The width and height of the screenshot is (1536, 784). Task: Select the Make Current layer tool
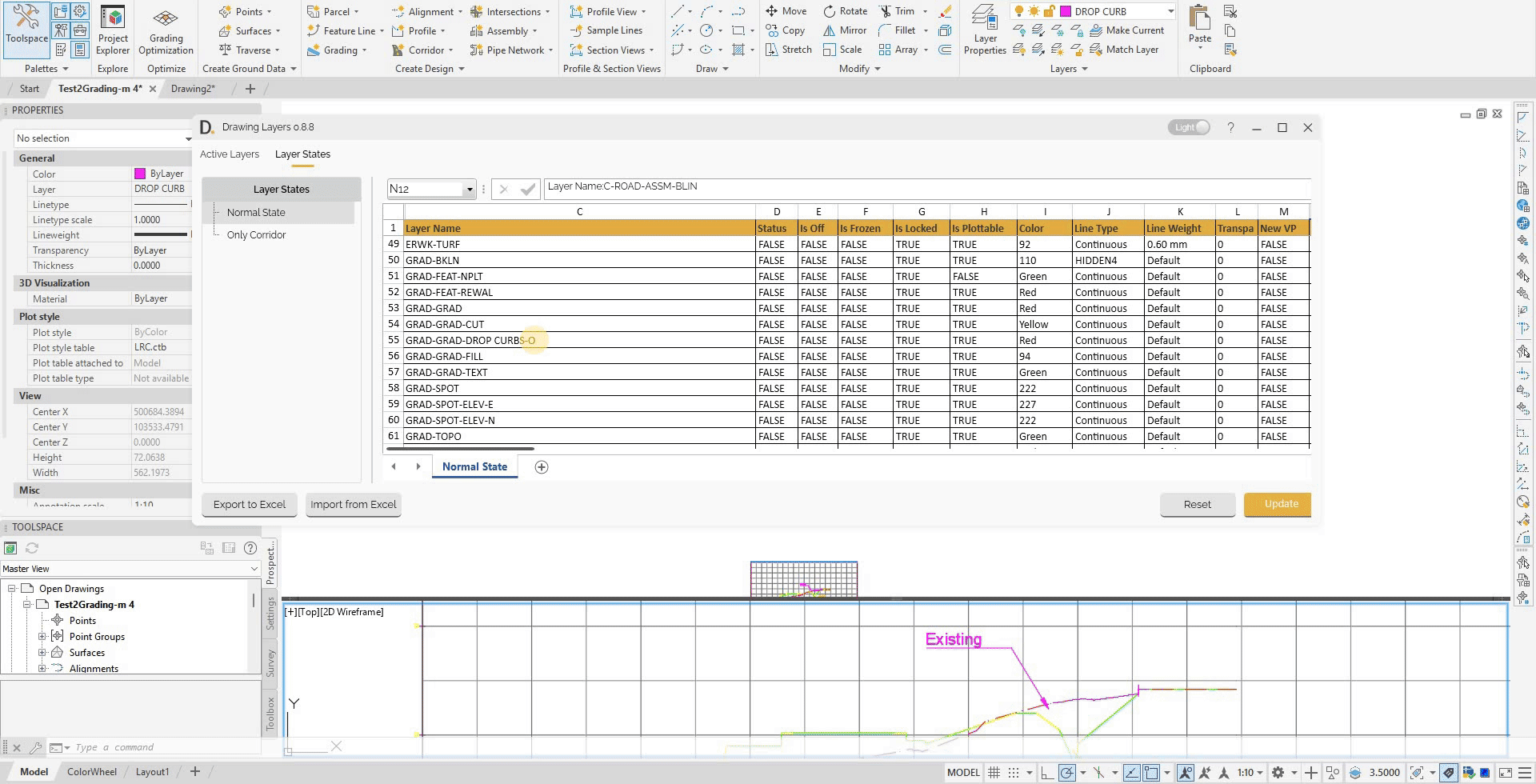point(1129,30)
